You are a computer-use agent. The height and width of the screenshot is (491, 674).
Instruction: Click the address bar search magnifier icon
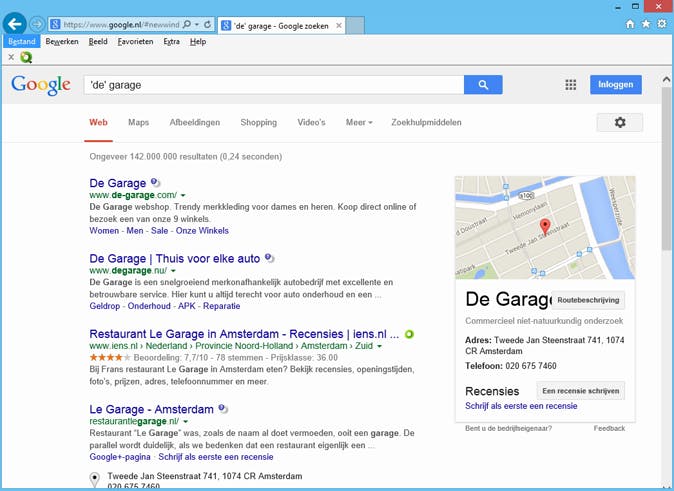pos(187,25)
